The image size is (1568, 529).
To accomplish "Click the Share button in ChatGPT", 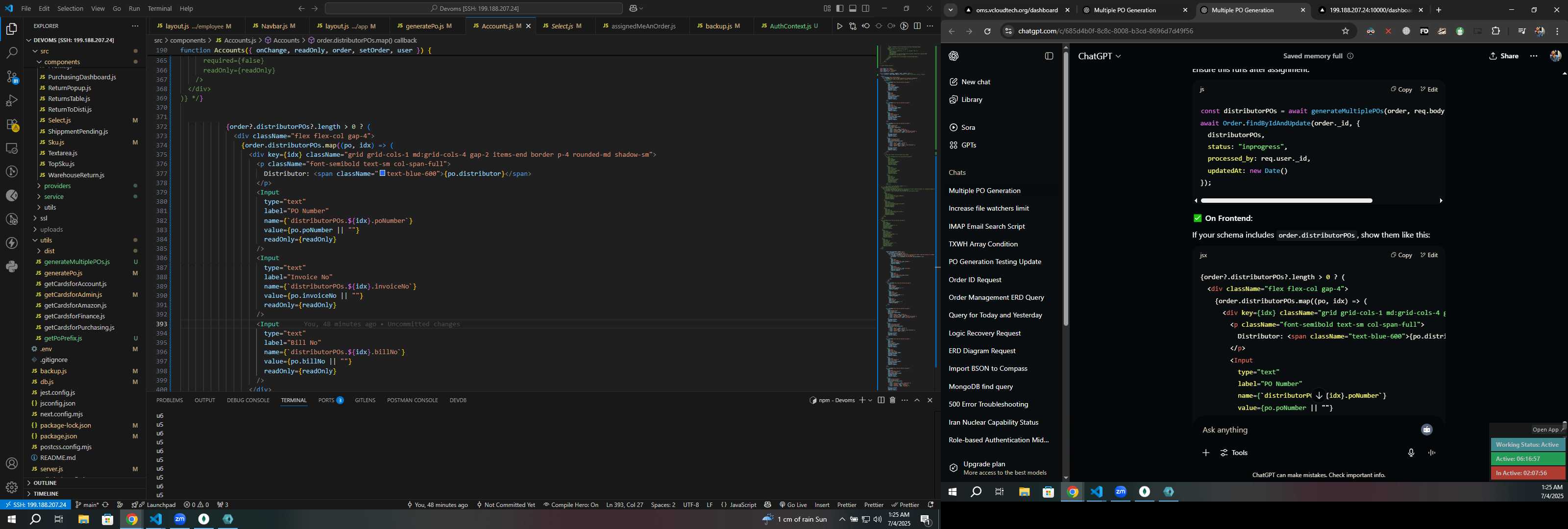I will (x=1504, y=56).
